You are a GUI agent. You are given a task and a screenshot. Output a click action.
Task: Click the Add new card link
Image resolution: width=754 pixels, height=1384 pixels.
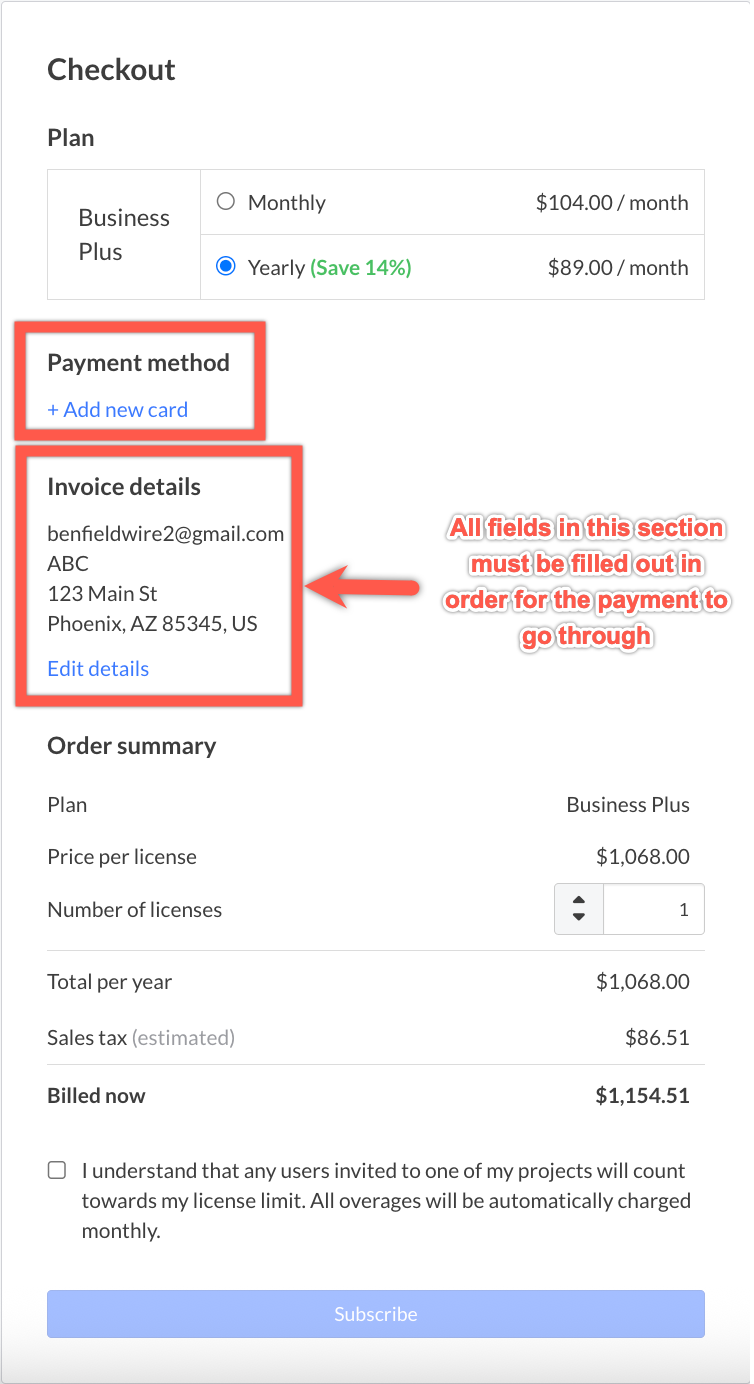(x=118, y=409)
